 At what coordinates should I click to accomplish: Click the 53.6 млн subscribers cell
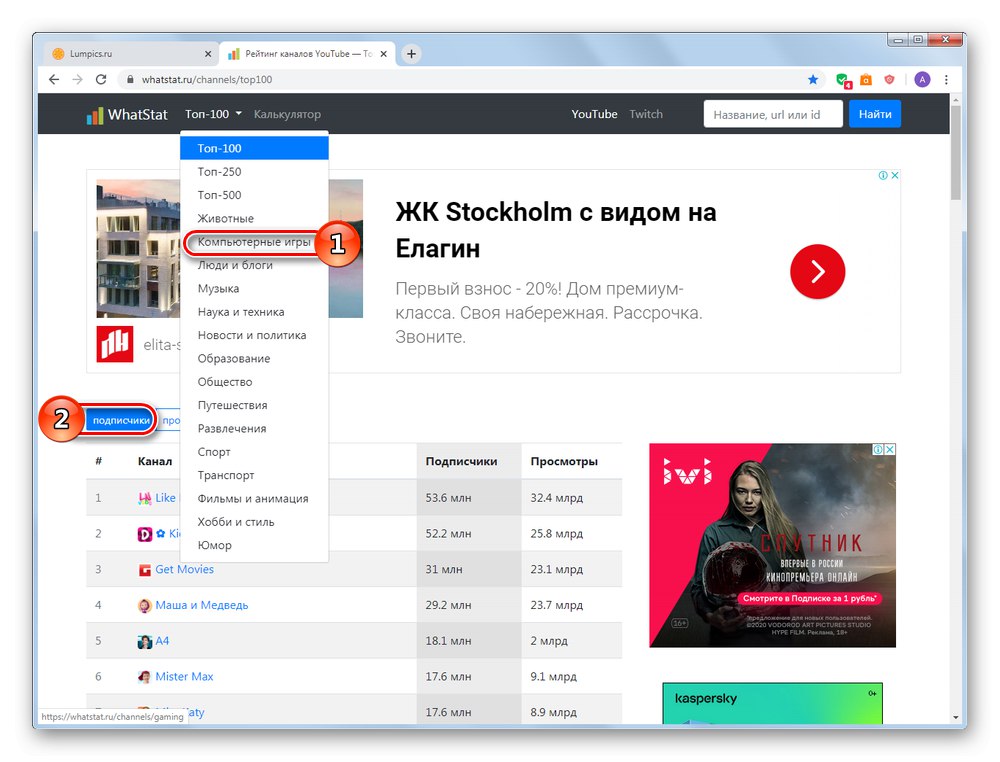coord(469,498)
